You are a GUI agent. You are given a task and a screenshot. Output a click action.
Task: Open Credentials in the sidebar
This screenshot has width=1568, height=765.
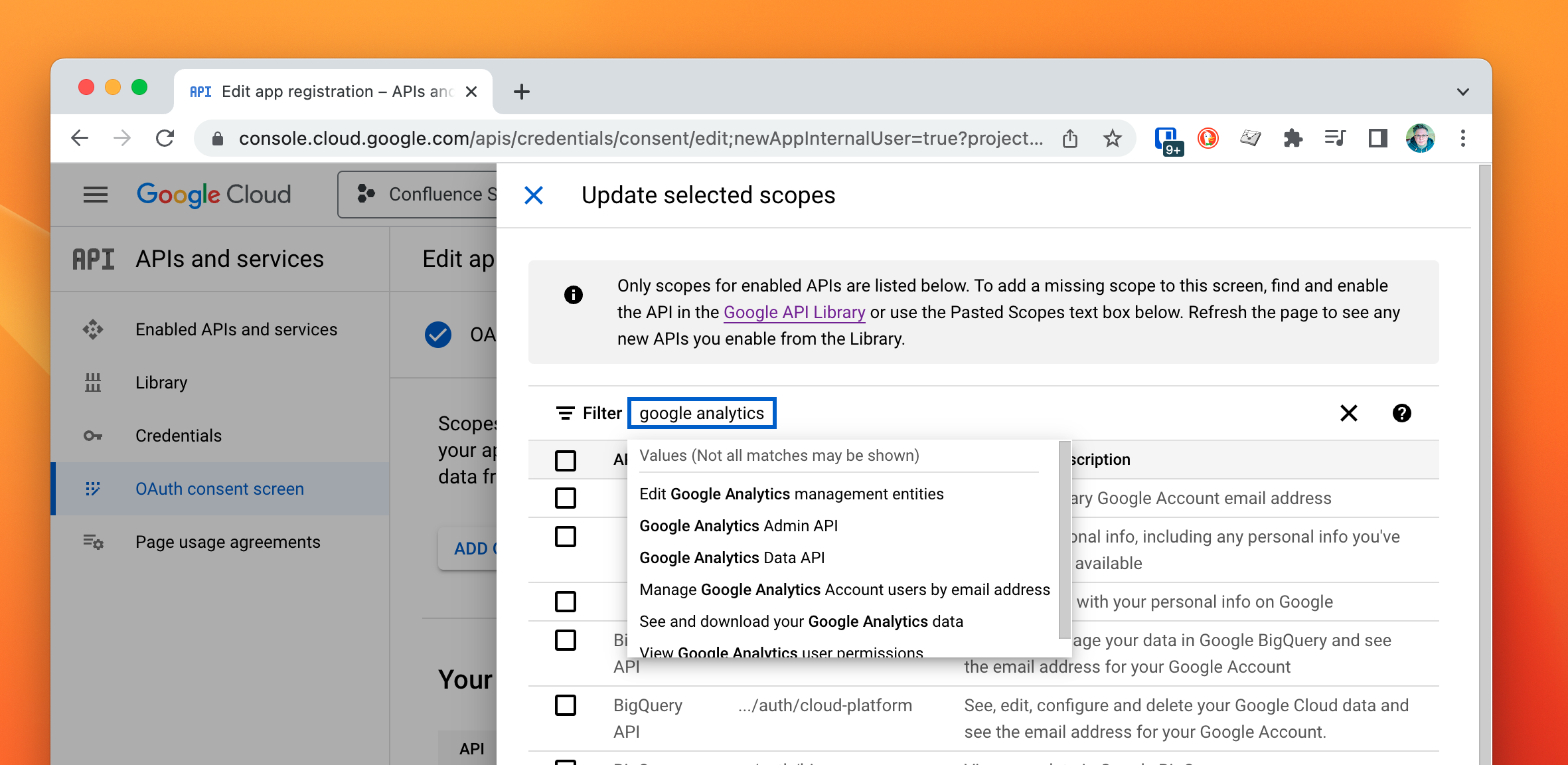(x=178, y=436)
